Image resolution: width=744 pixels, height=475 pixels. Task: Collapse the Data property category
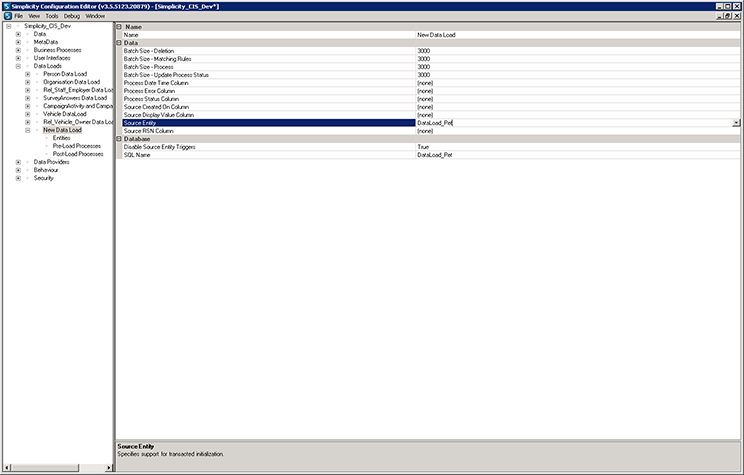[x=119, y=43]
